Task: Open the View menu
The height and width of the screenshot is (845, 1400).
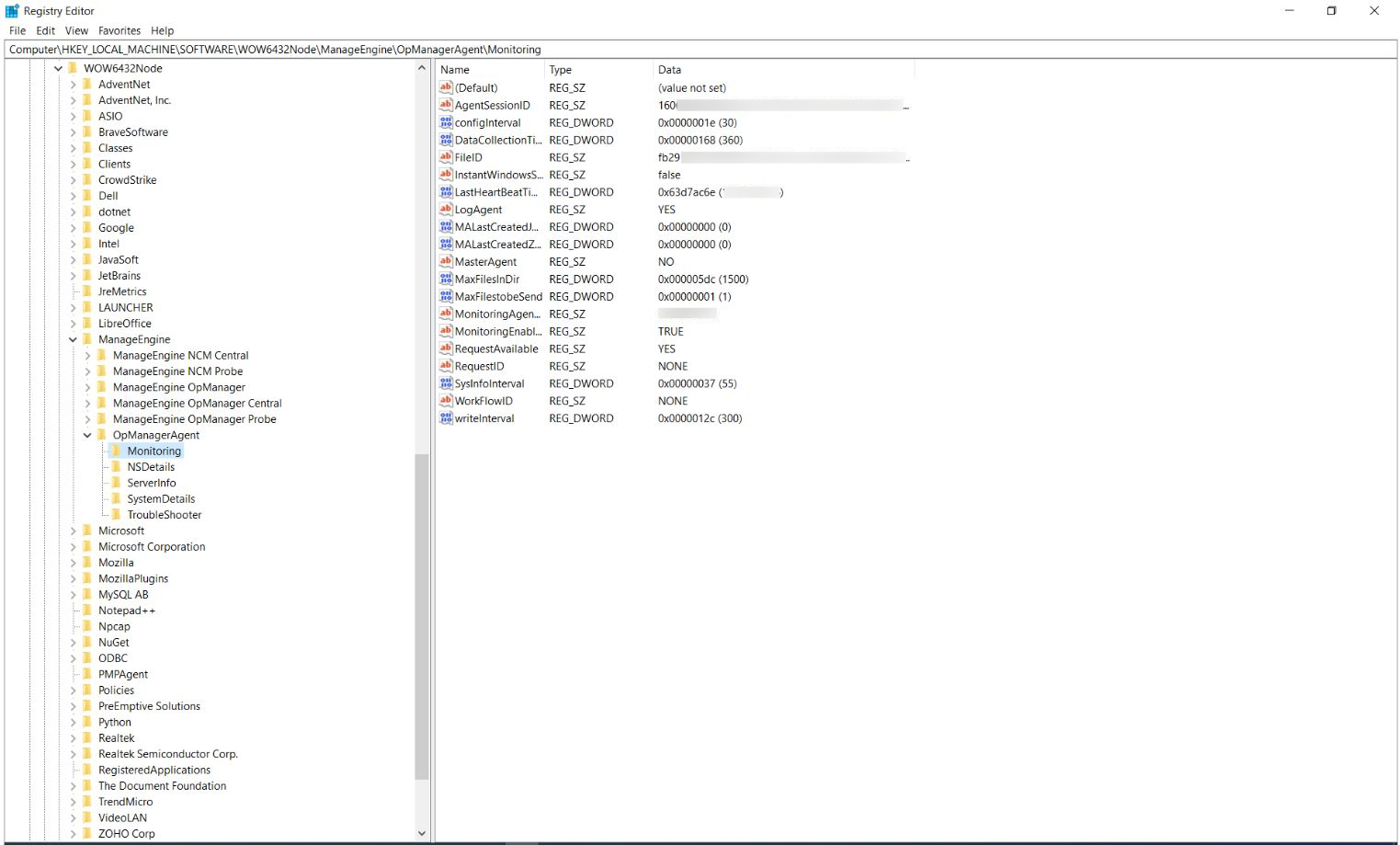Action: click(x=75, y=30)
